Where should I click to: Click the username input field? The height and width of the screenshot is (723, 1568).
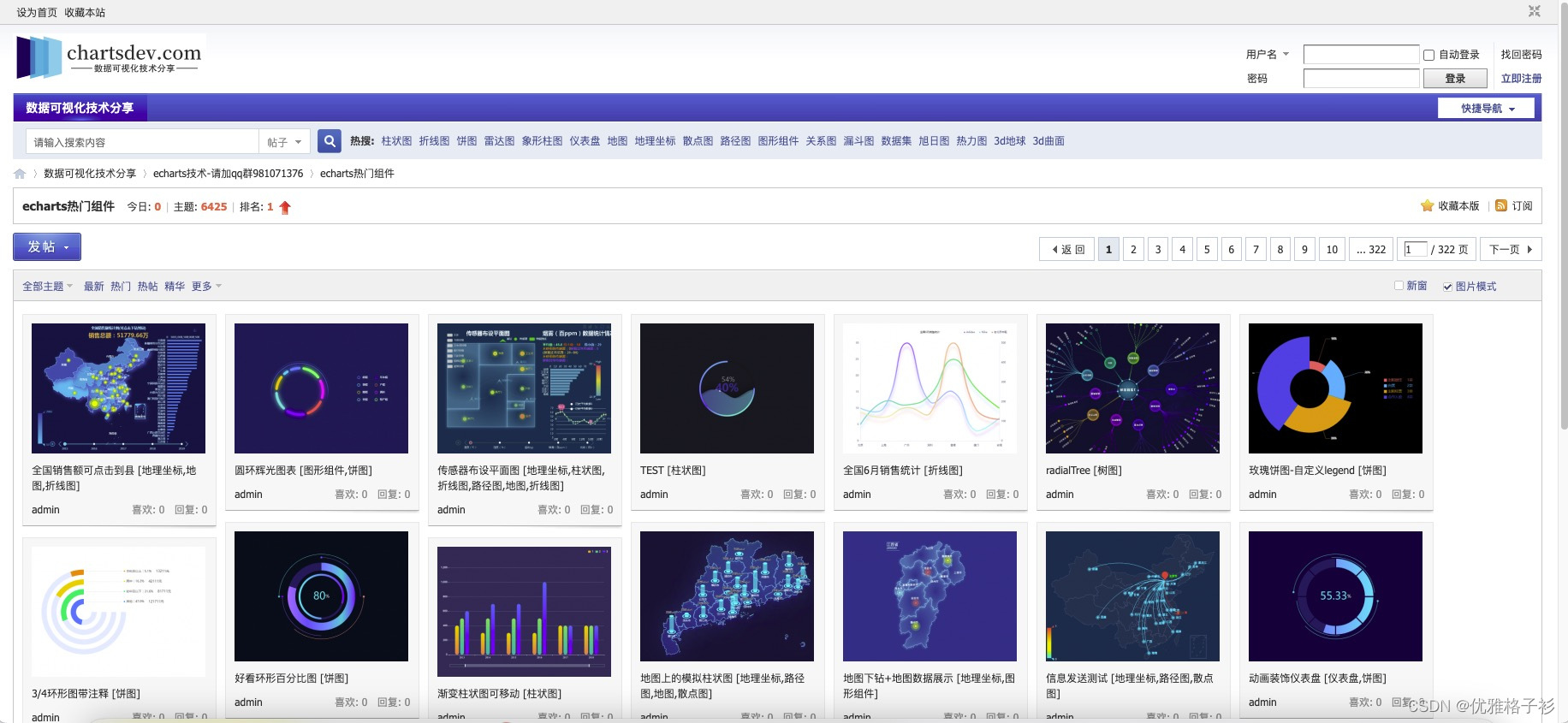click(x=1361, y=55)
